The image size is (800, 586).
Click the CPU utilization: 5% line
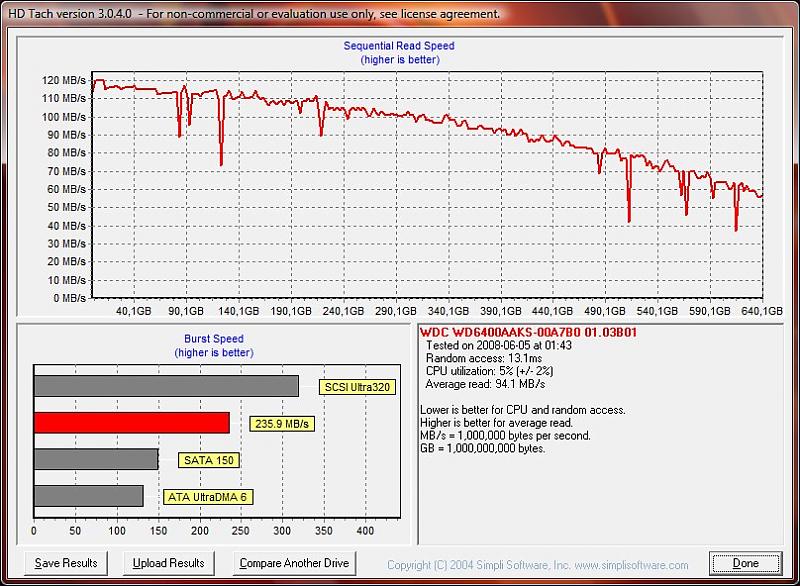[489, 371]
